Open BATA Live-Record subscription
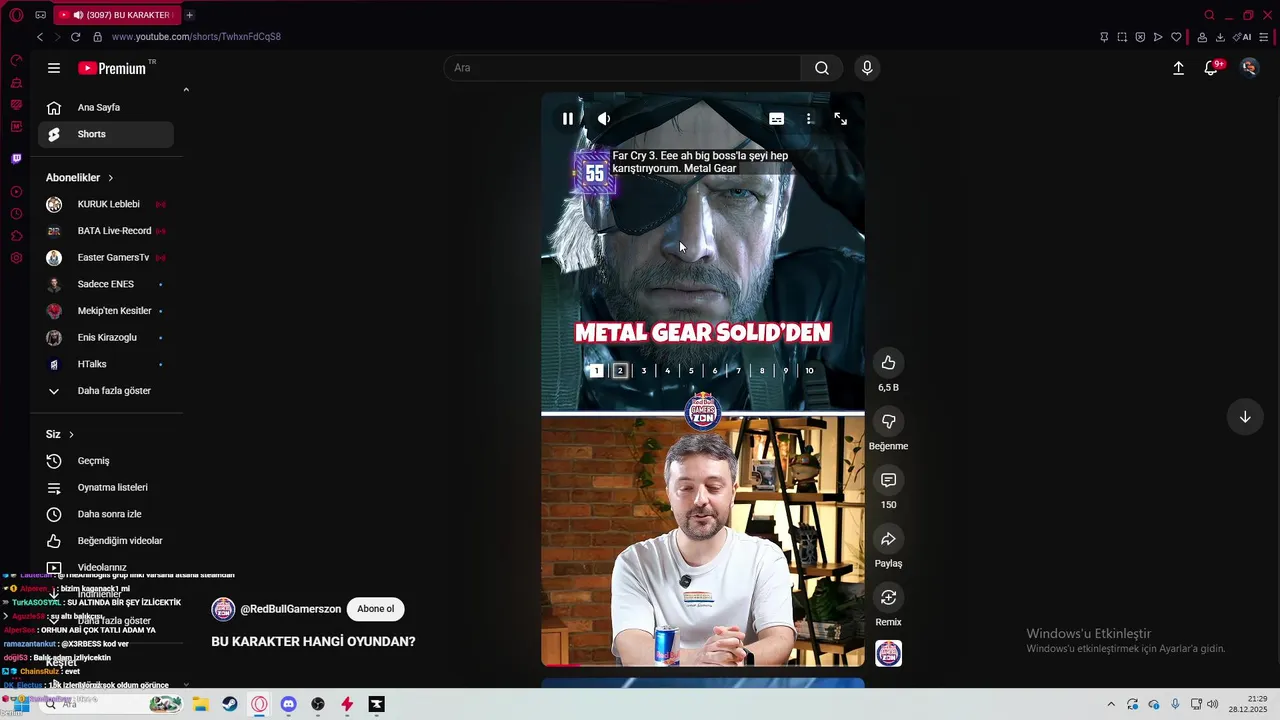Image resolution: width=1280 pixels, height=720 pixels. click(x=106, y=231)
